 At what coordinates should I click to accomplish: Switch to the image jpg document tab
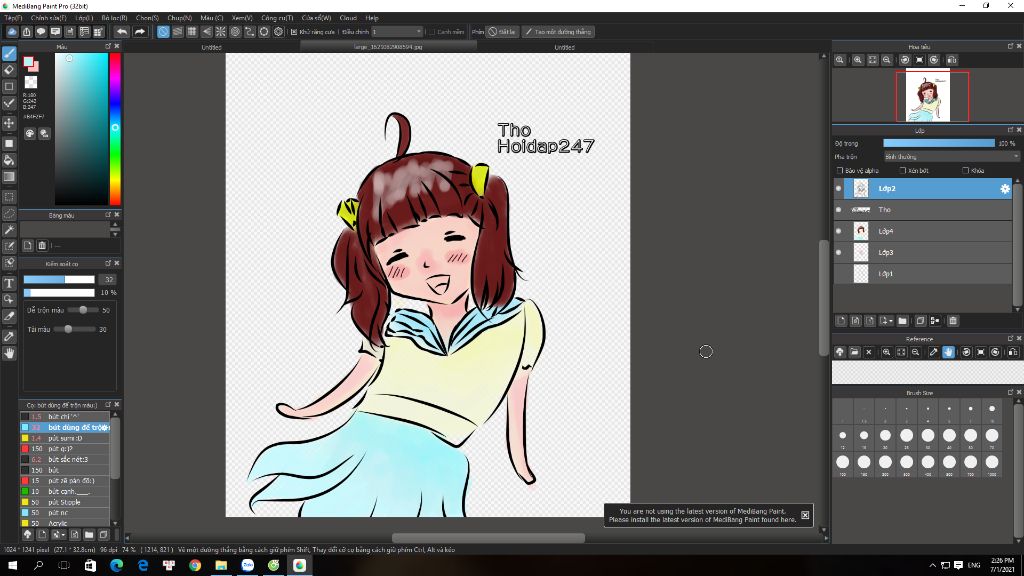click(388, 47)
